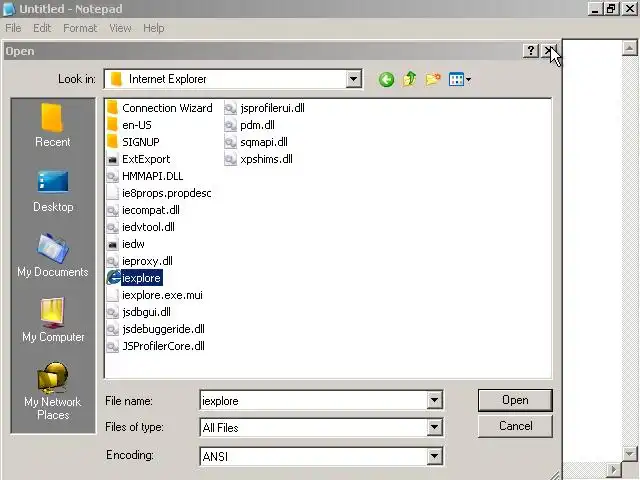Select the sqmapi.dll file

pos(256,142)
